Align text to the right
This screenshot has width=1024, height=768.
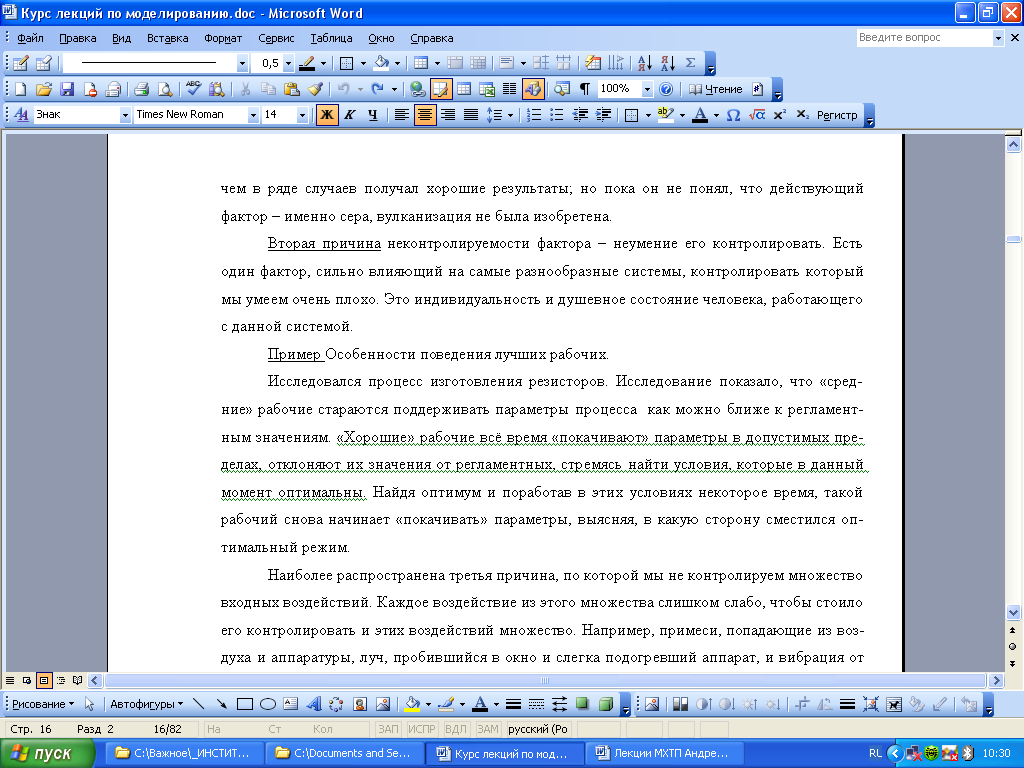click(448, 115)
